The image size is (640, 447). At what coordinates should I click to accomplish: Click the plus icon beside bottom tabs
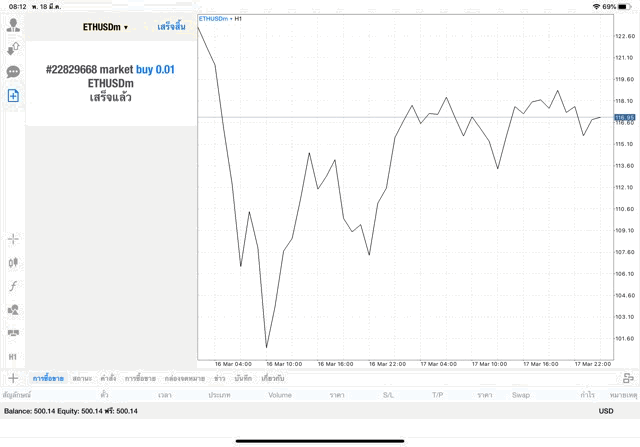(x=13, y=379)
